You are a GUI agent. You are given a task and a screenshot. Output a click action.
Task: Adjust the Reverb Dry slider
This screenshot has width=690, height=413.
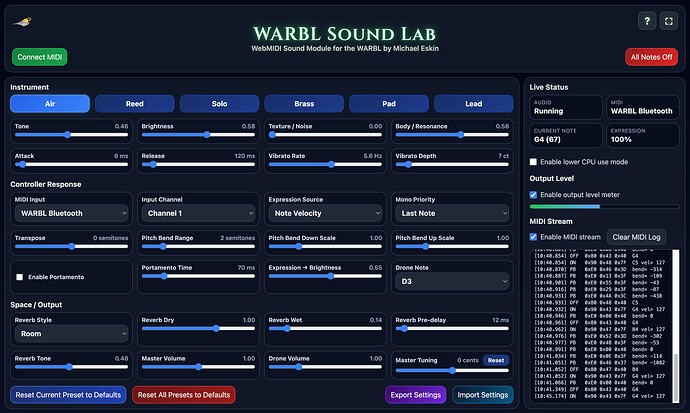coord(198,329)
